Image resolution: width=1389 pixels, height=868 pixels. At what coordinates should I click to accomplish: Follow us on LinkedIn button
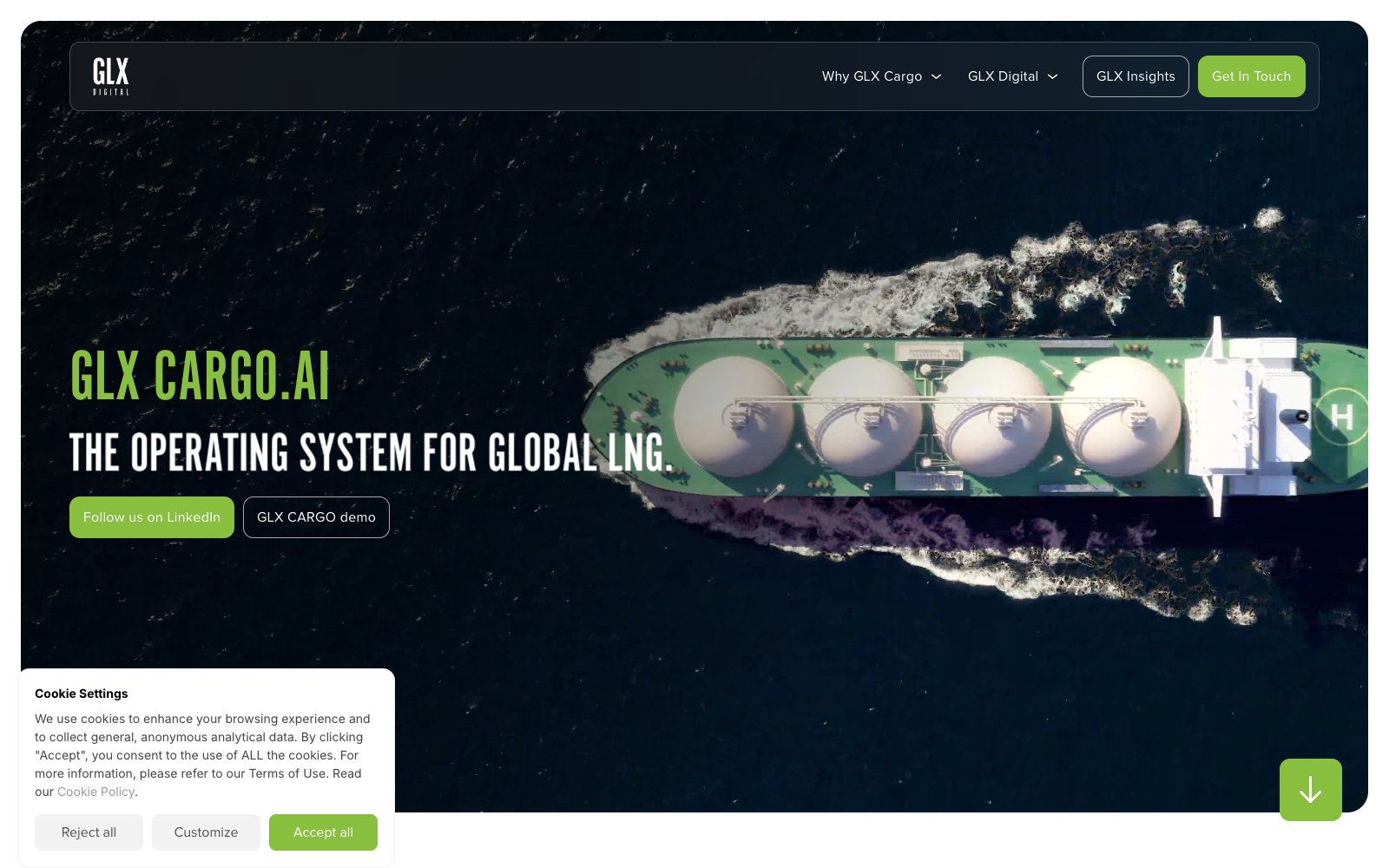(x=152, y=517)
